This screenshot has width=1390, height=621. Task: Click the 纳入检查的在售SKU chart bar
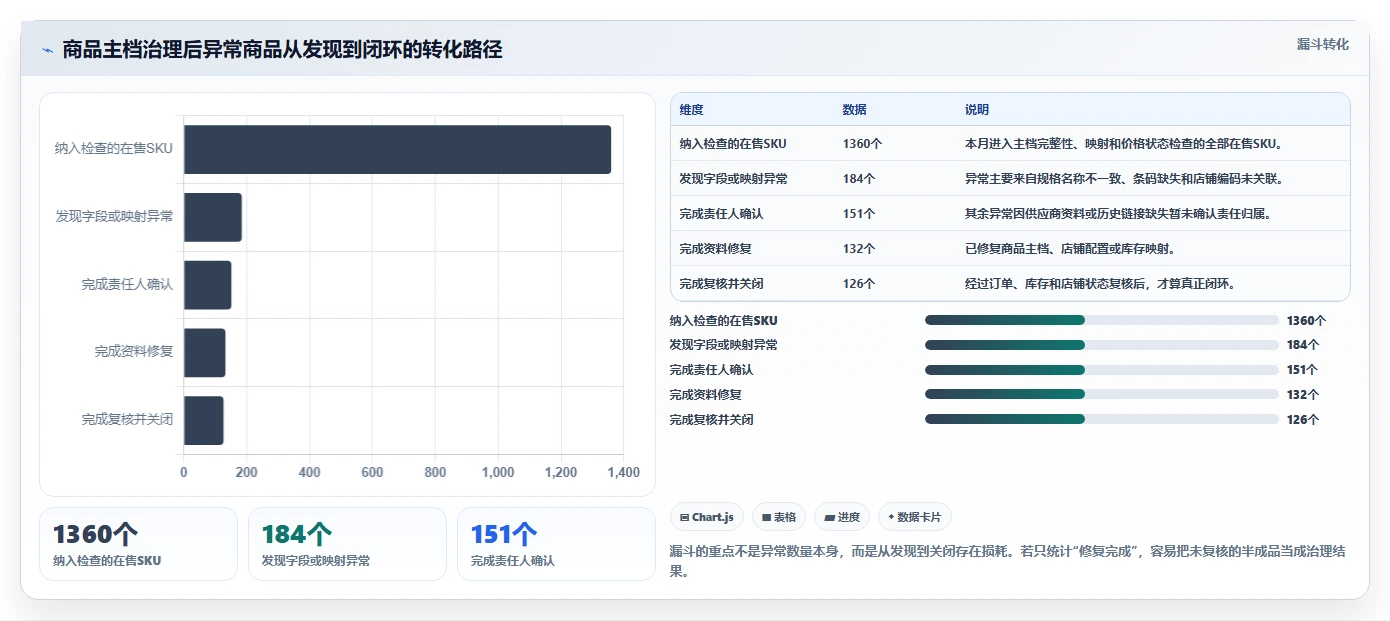pos(397,150)
